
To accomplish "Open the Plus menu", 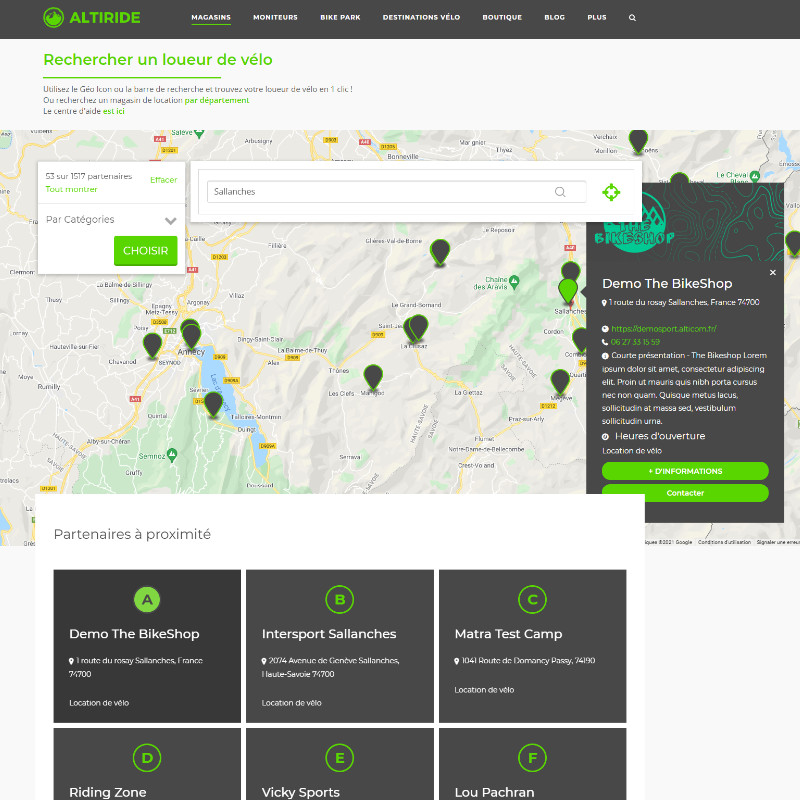I will pyautogui.click(x=597, y=17).
